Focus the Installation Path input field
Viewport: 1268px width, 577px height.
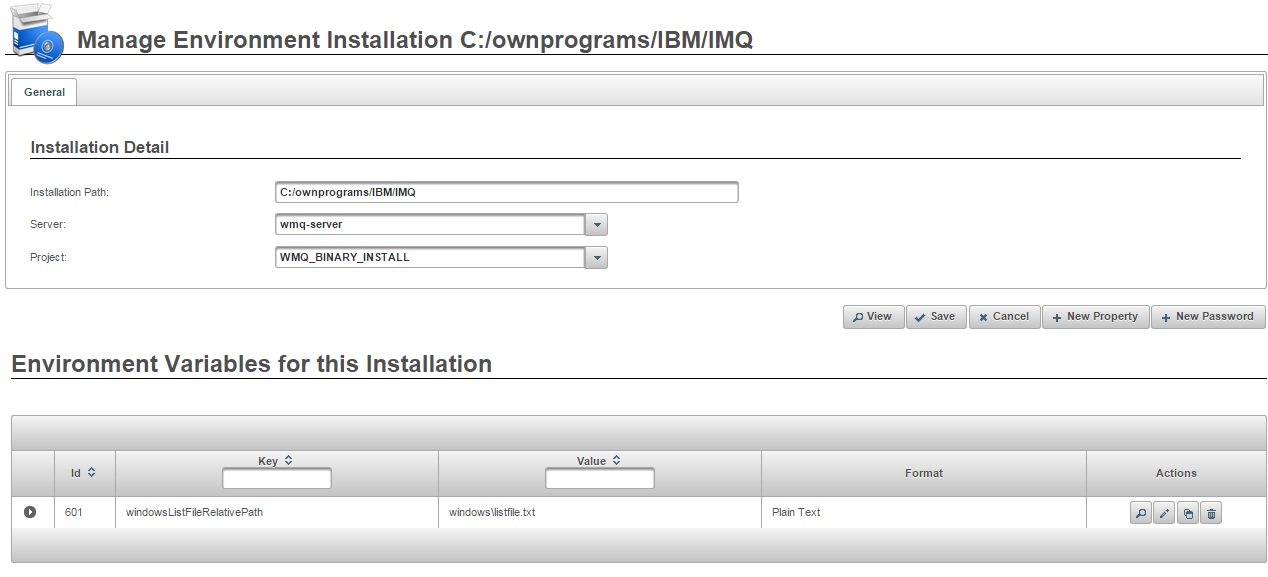[507, 192]
